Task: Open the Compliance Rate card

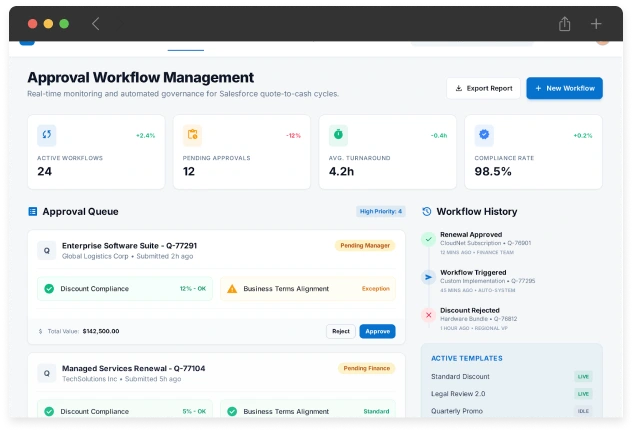Action: click(x=533, y=152)
